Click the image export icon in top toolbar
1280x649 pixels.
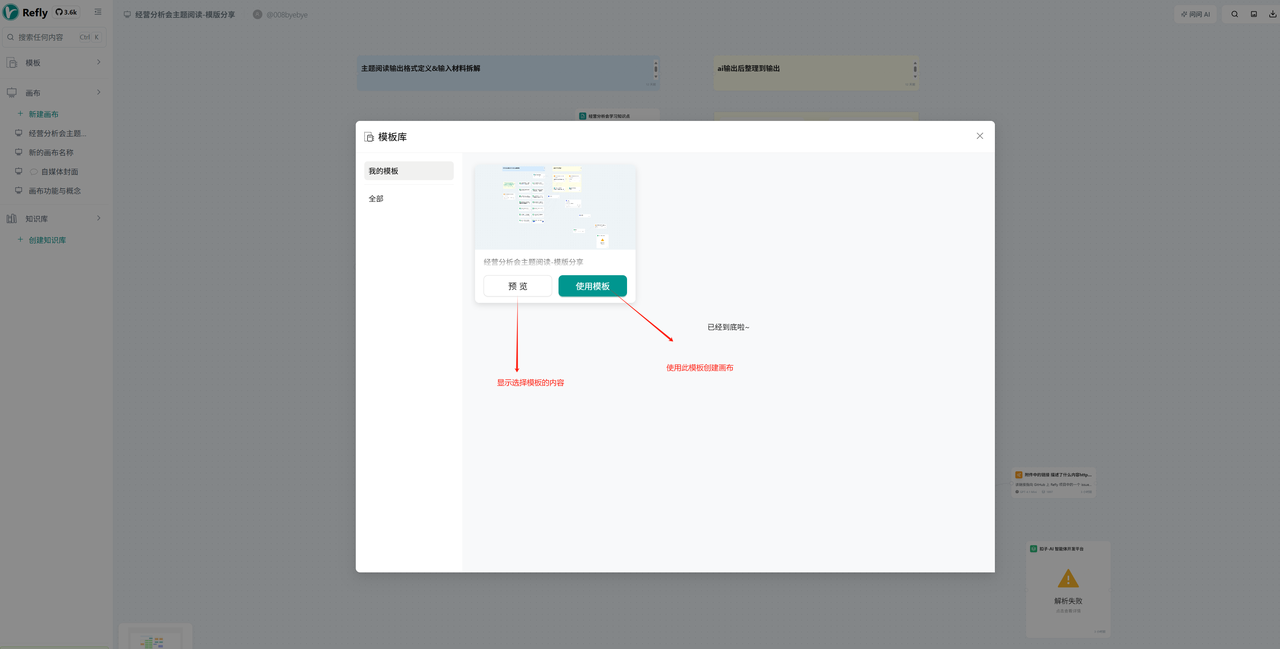pyautogui.click(x=1254, y=14)
